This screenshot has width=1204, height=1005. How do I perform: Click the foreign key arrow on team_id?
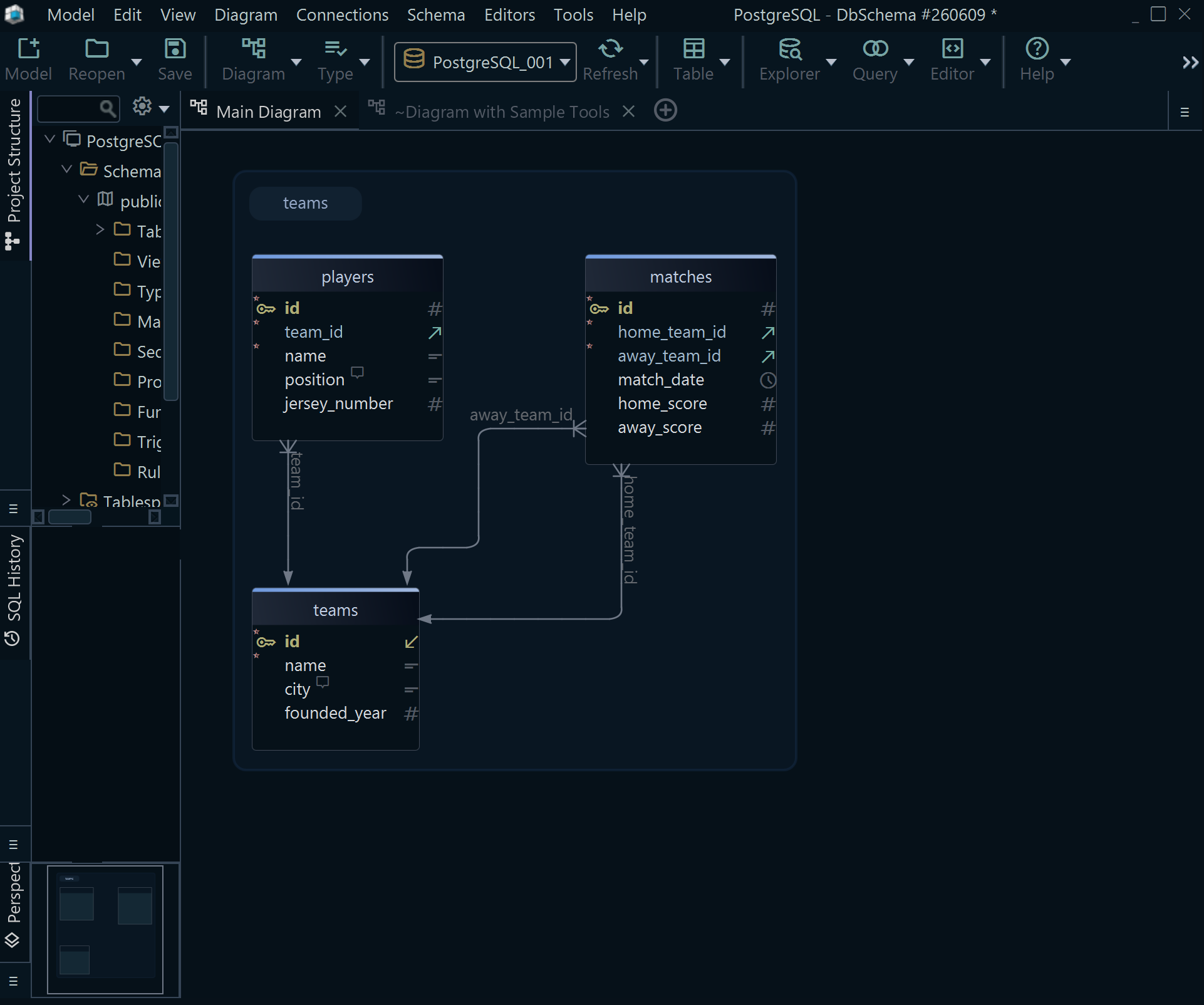[435, 333]
